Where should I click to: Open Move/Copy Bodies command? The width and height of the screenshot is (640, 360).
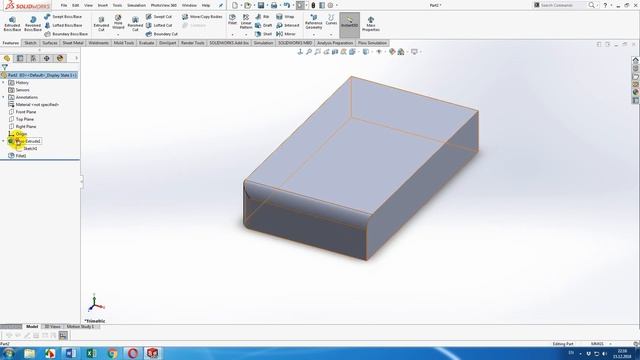(202, 17)
